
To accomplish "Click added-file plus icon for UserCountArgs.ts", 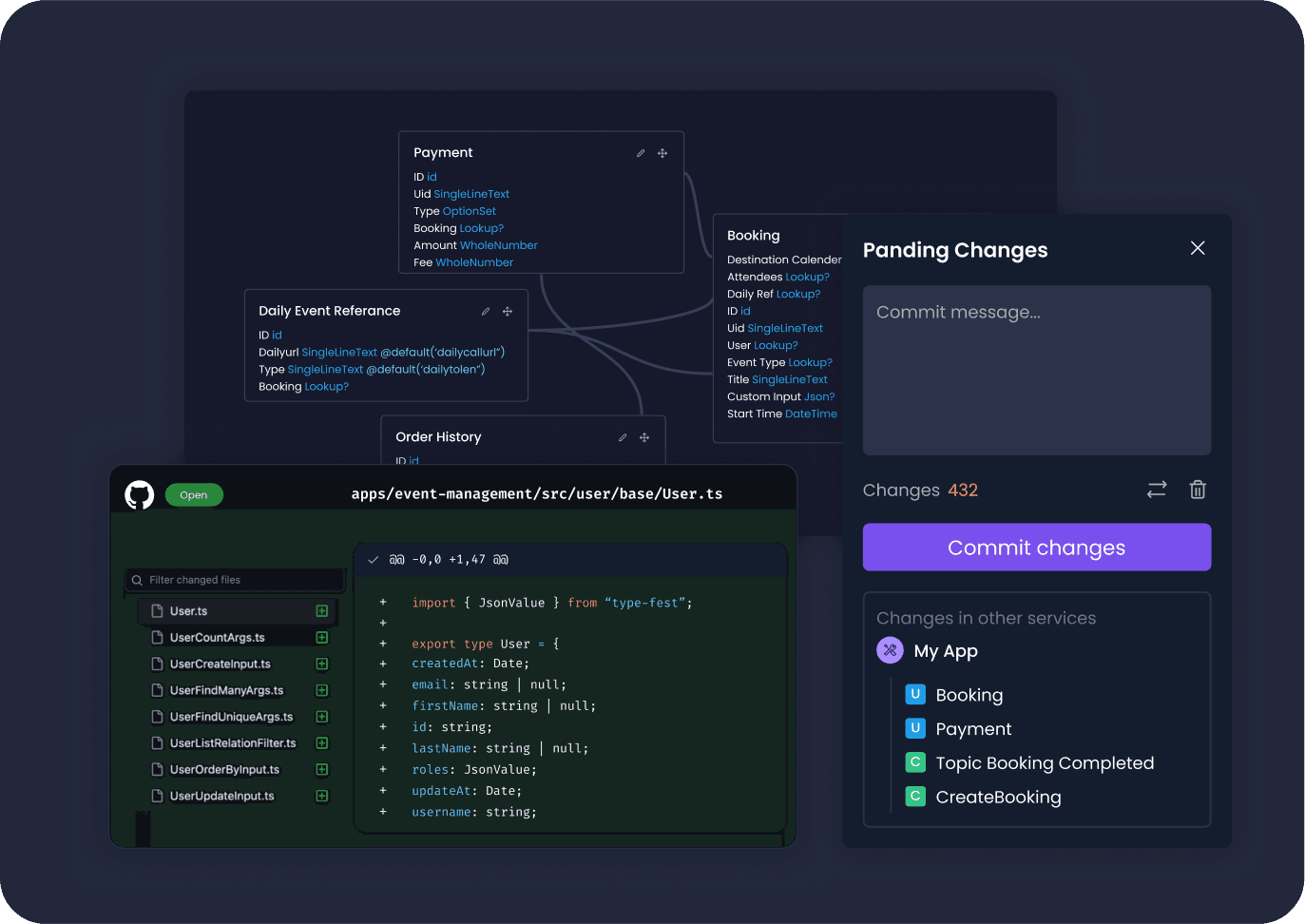I will [322, 638].
